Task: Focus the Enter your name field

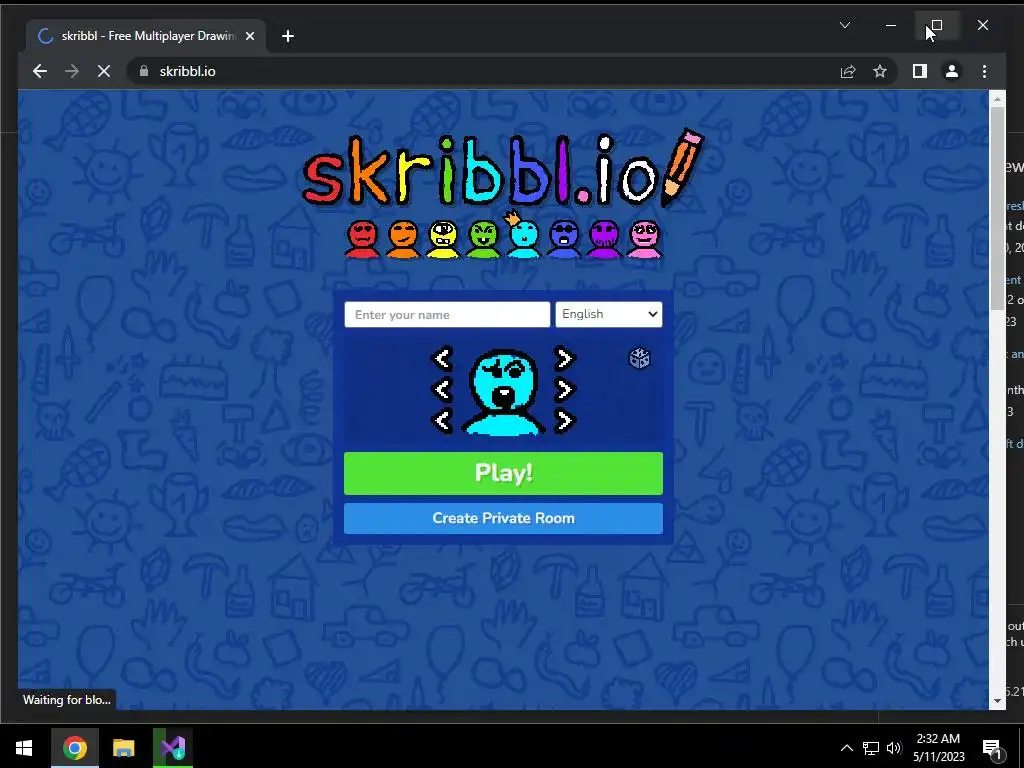Action: (447, 314)
